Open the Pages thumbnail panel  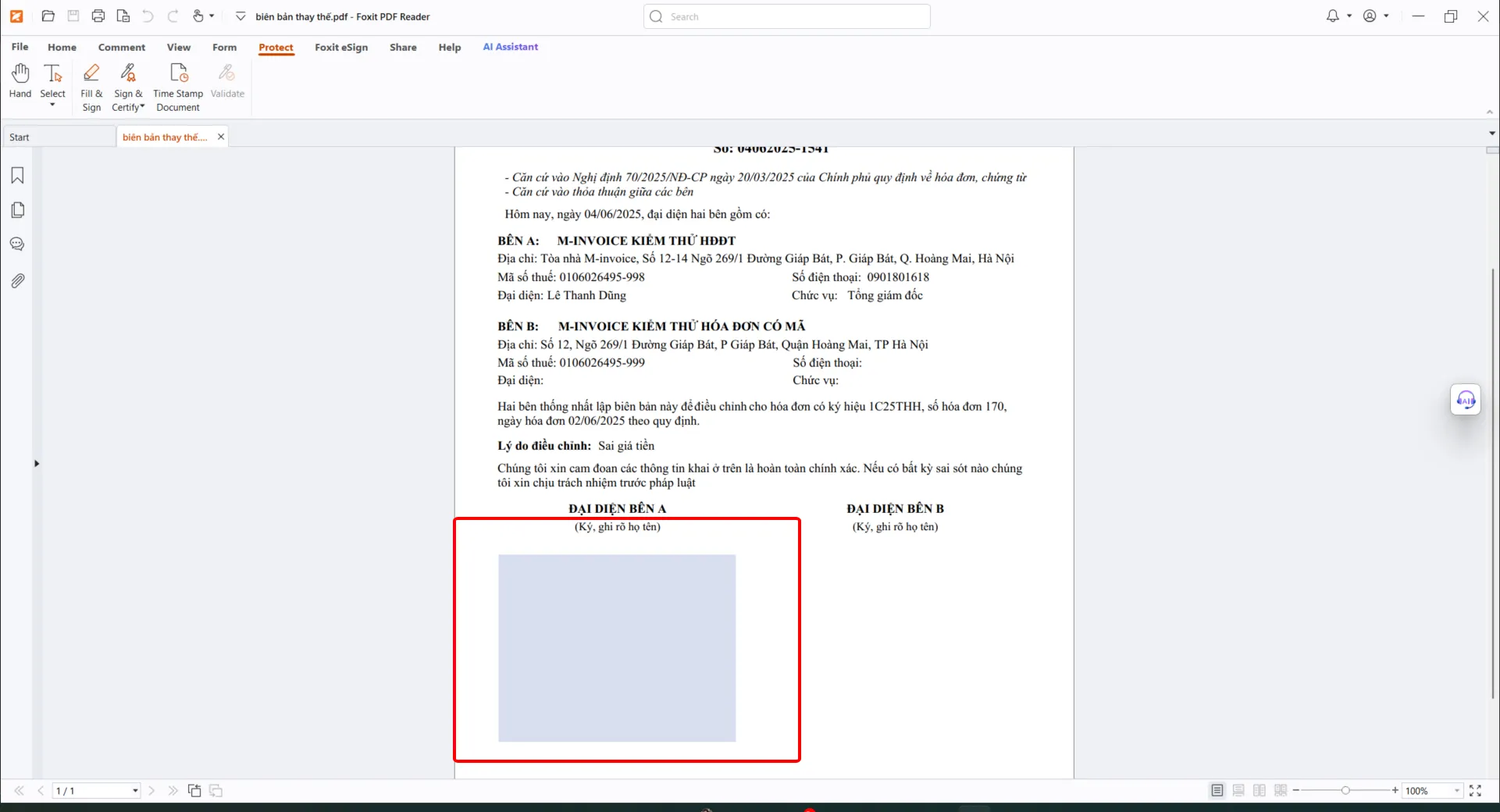click(x=17, y=210)
